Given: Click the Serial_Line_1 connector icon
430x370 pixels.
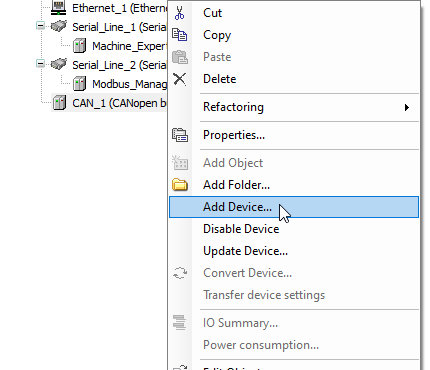Looking at the screenshot, I should [59, 27].
